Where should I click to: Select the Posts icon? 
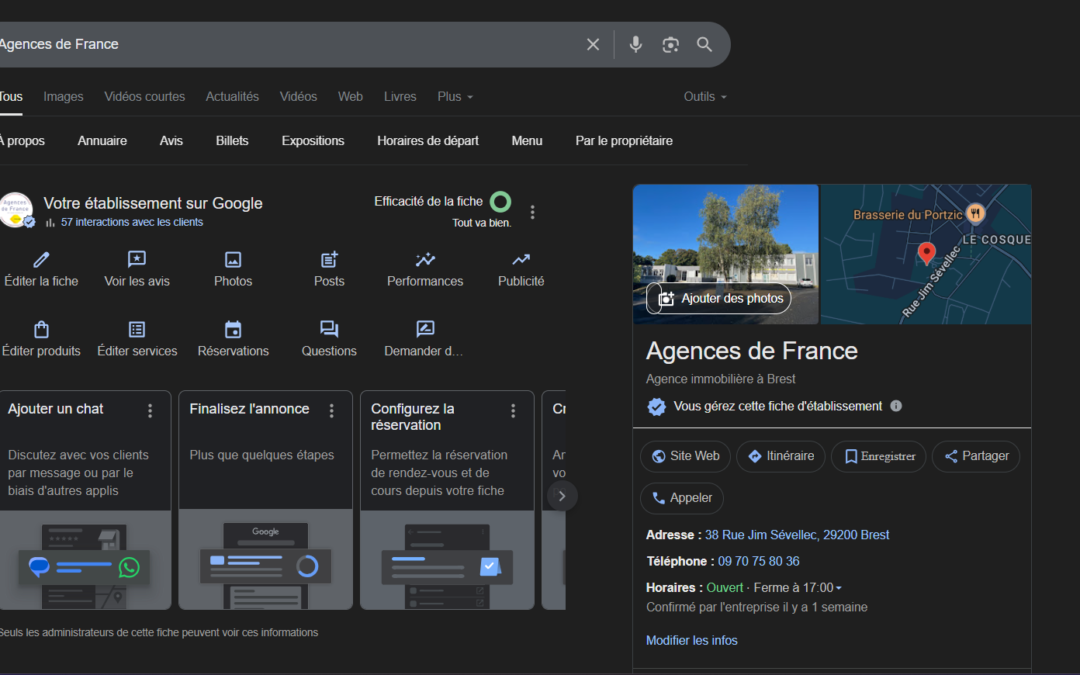(x=329, y=260)
